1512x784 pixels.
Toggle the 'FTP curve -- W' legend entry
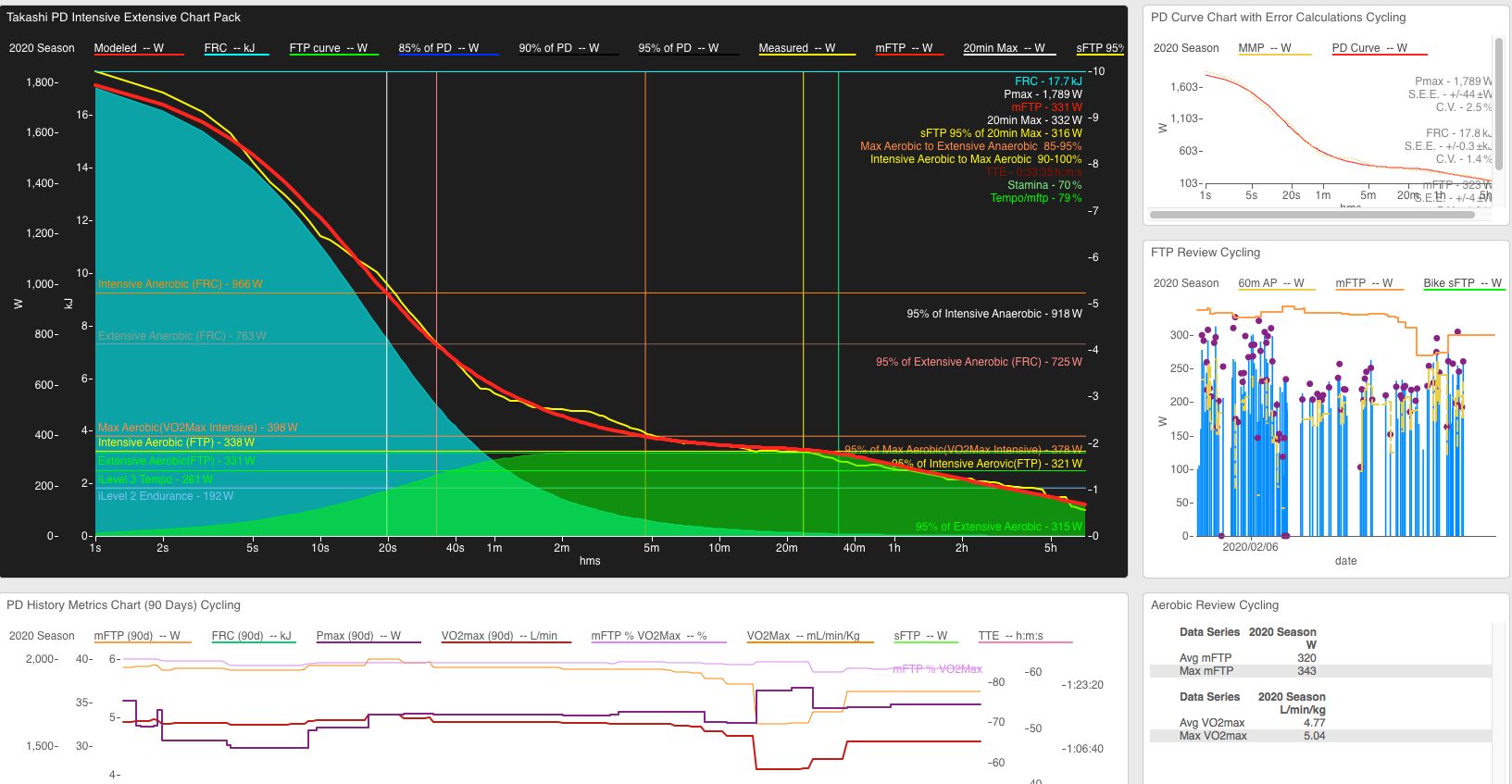coord(333,48)
